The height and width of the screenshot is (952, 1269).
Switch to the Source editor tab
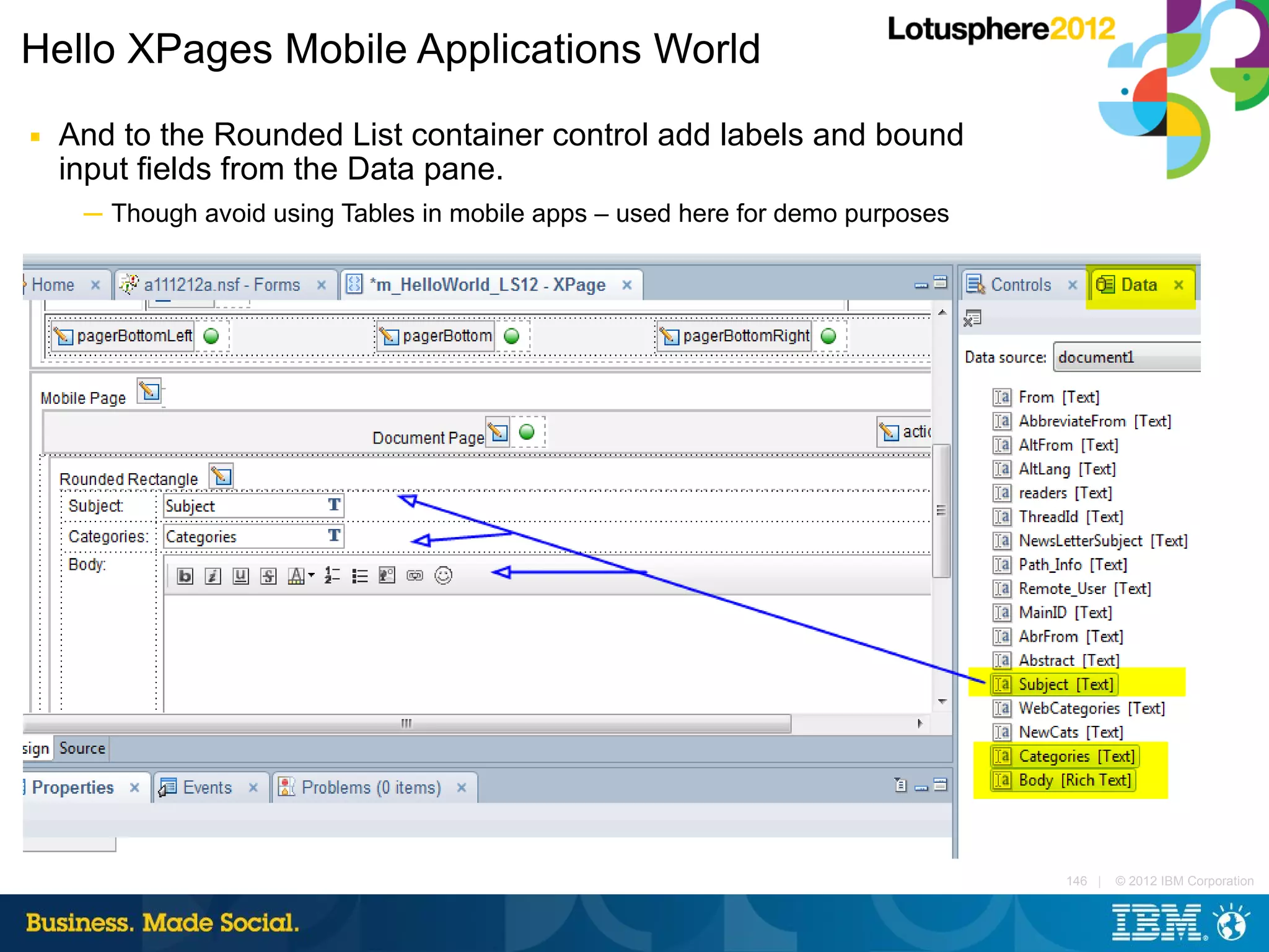tap(82, 748)
